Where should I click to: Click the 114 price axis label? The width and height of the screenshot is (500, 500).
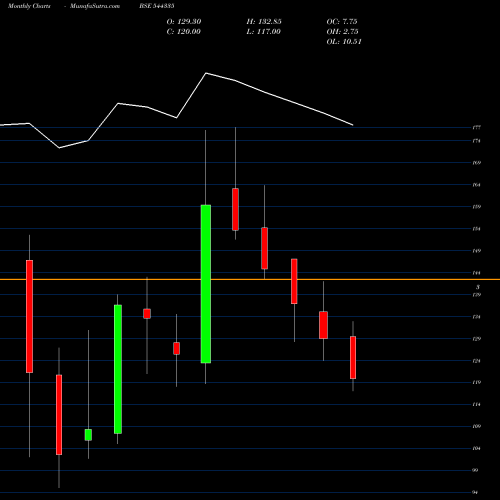click(476, 404)
